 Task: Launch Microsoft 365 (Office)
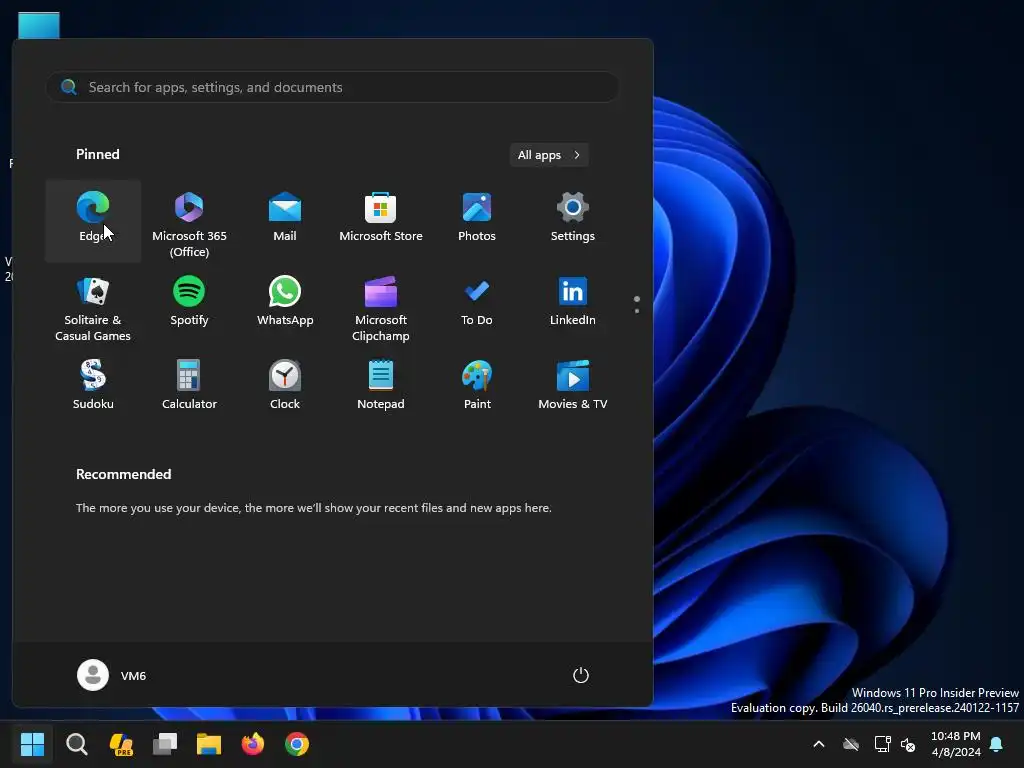(189, 221)
